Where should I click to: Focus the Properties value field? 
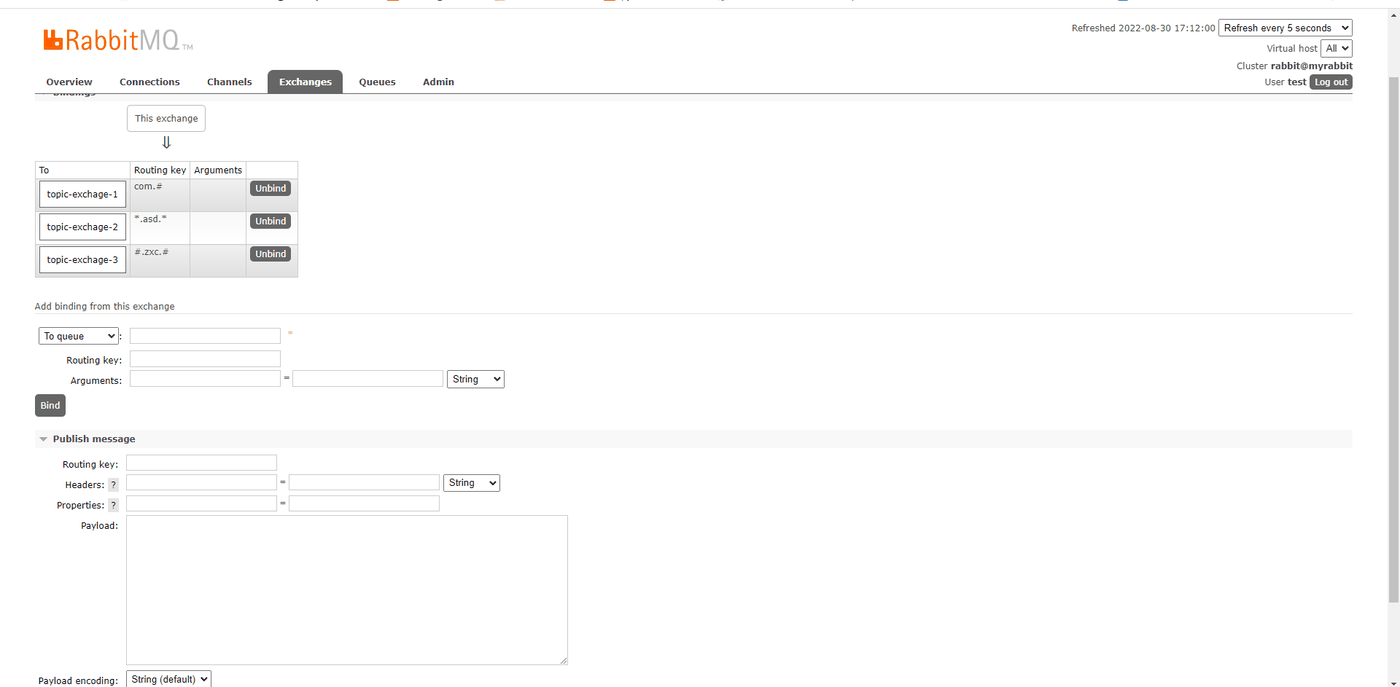tap(364, 504)
